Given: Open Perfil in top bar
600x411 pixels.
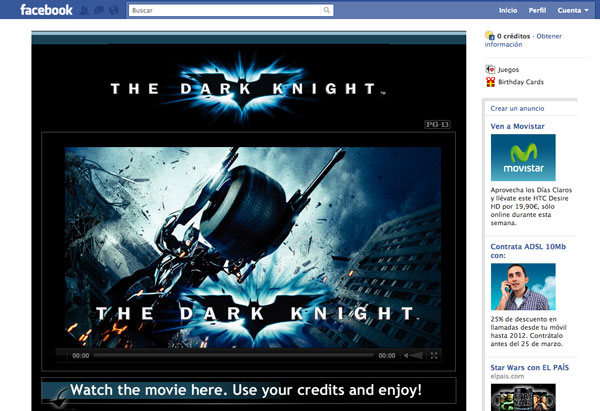Looking at the screenshot, I should [537, 10].
